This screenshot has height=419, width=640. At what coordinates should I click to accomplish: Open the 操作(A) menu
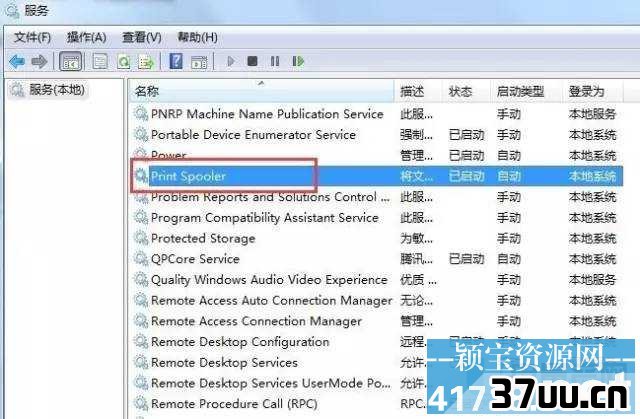[87, 38]
